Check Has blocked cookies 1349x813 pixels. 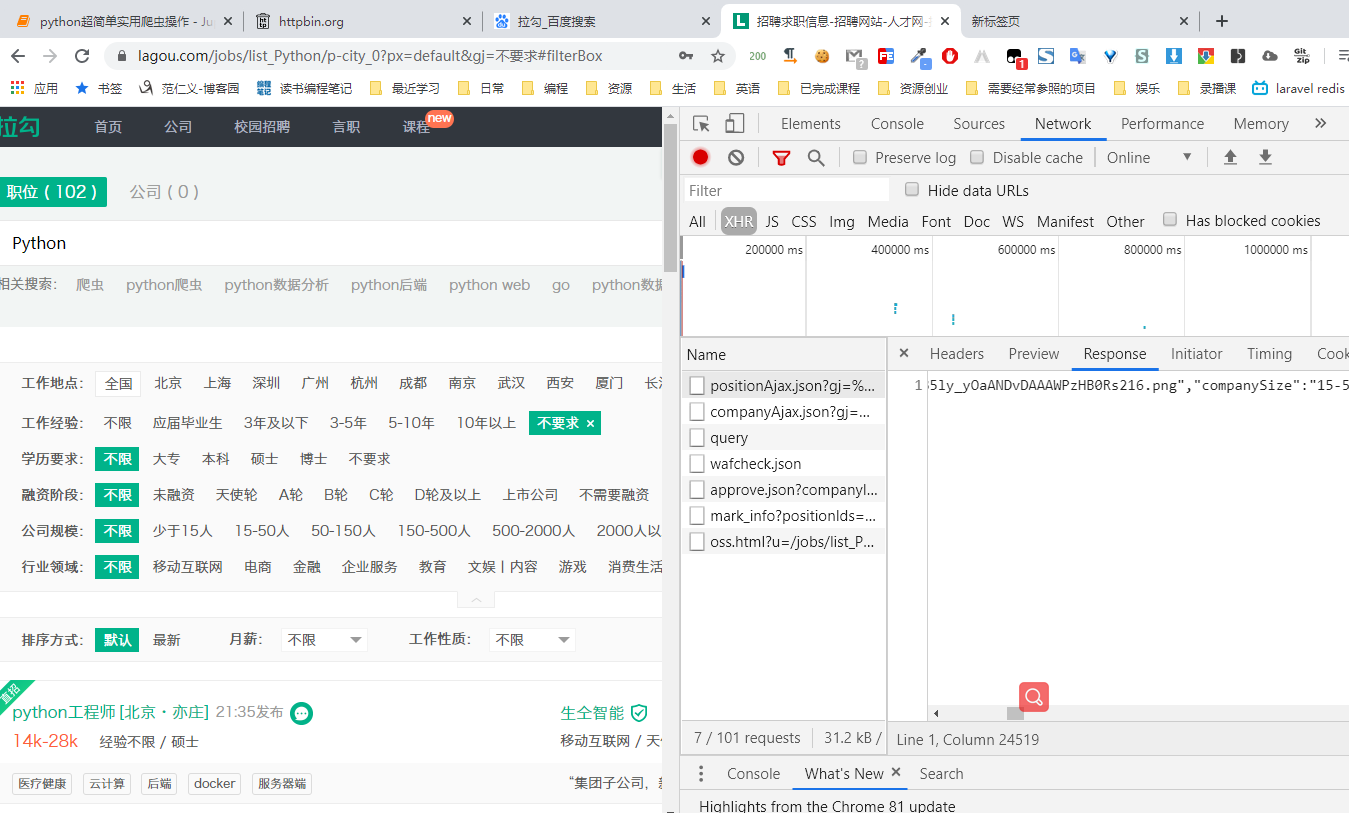coord(1170,220)
